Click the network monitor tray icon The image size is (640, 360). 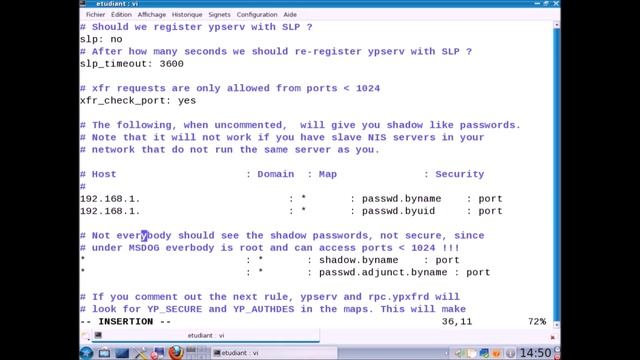click(484, 353)
